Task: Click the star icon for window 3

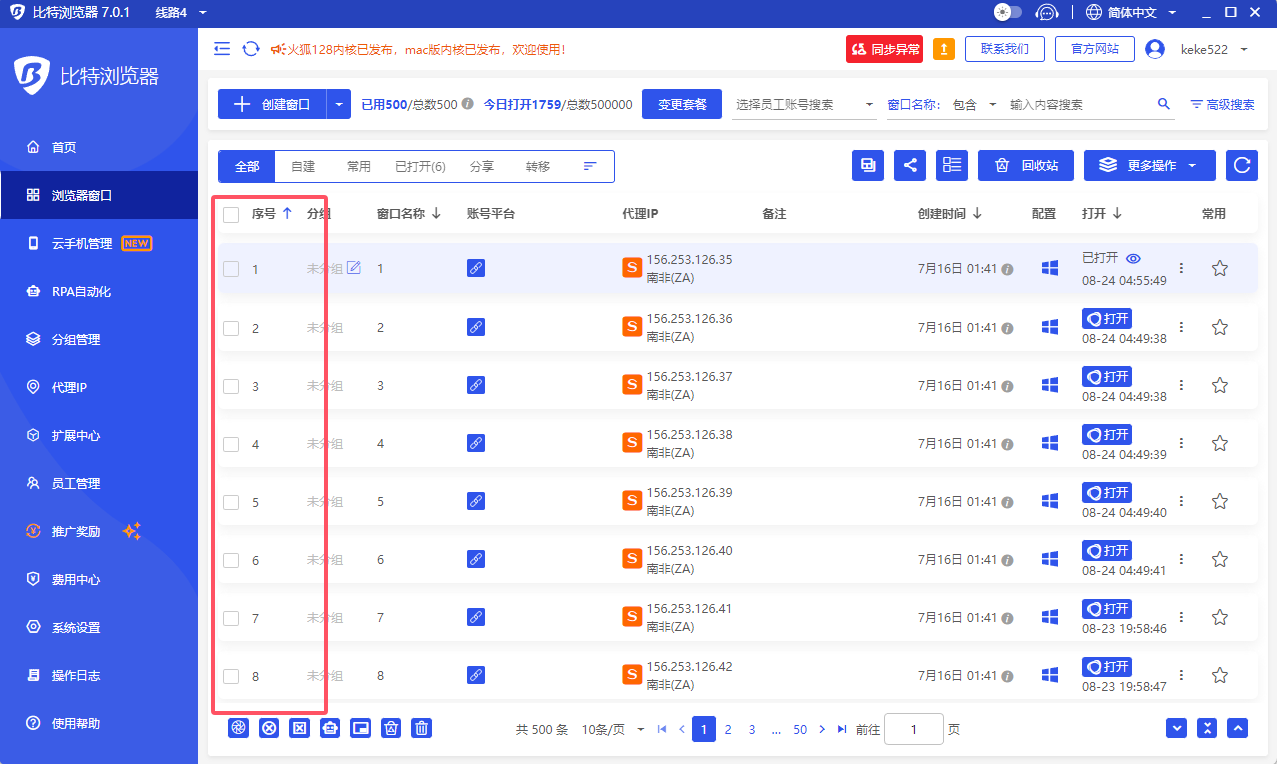Action: tap(1219, 386)
